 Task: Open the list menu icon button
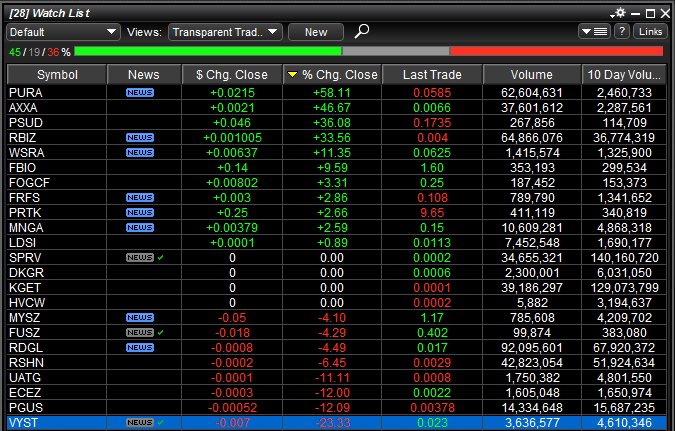[594, 31]
